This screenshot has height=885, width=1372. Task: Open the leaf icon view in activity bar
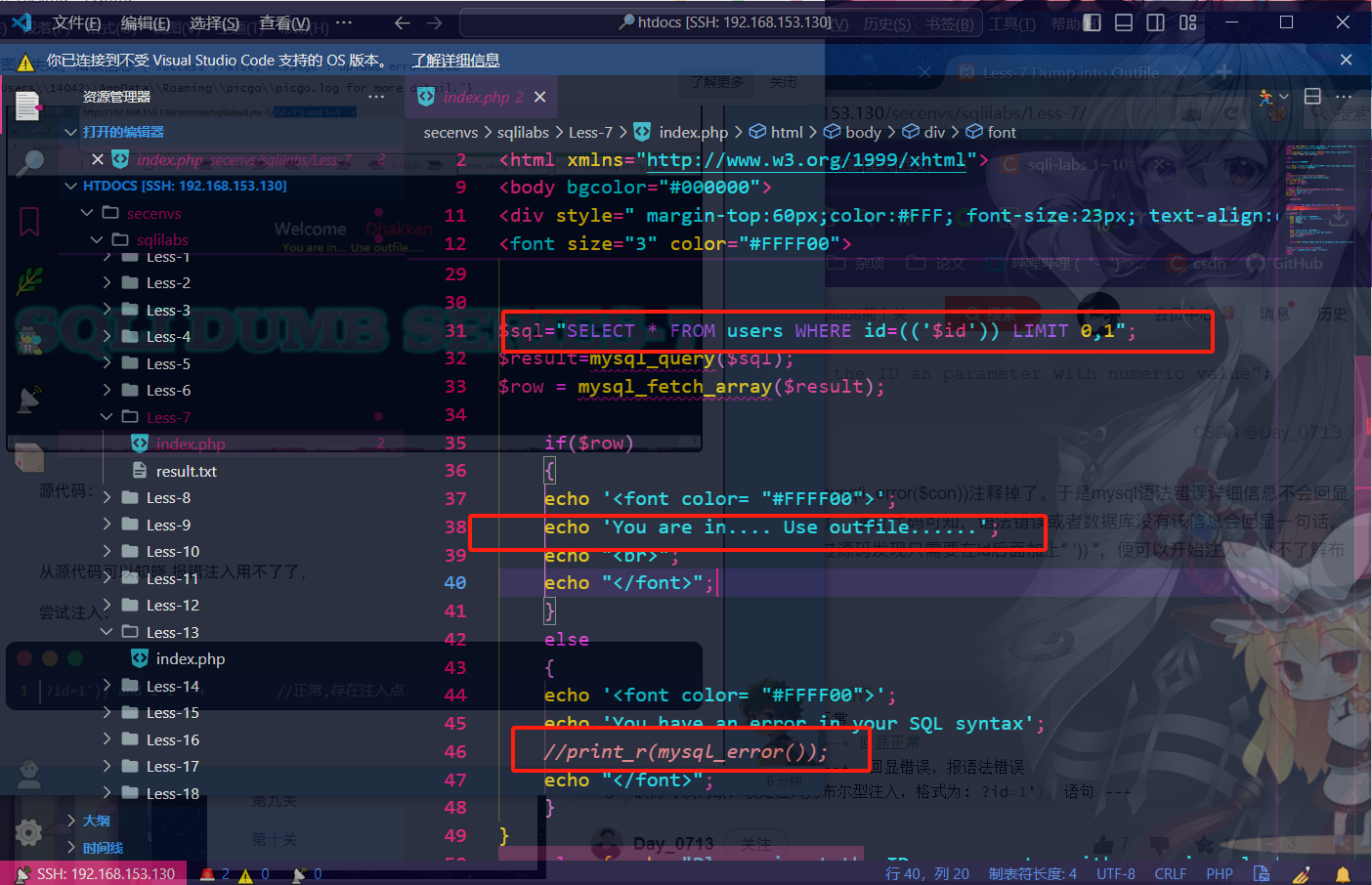tap(29, 281)
